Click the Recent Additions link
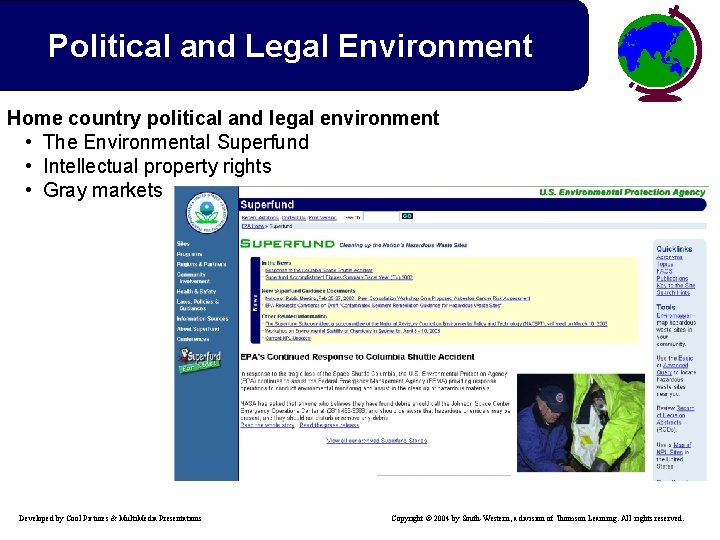720x540 pixels. [x=260, y=218]
